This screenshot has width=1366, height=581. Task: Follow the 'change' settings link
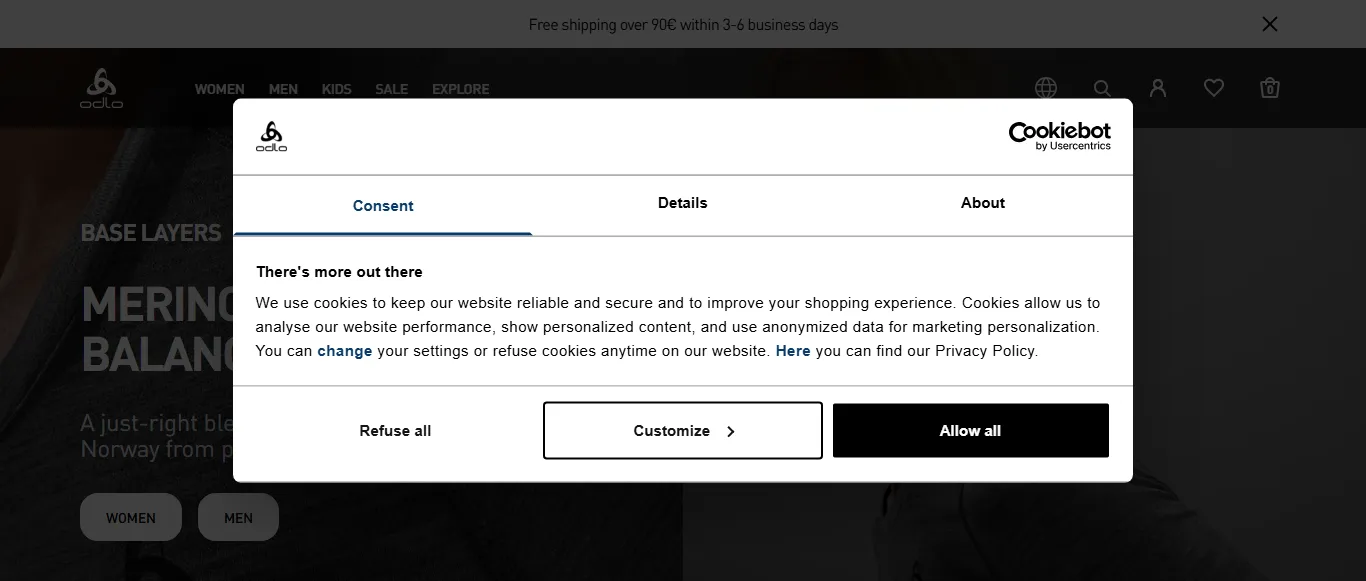coord(345,351)
